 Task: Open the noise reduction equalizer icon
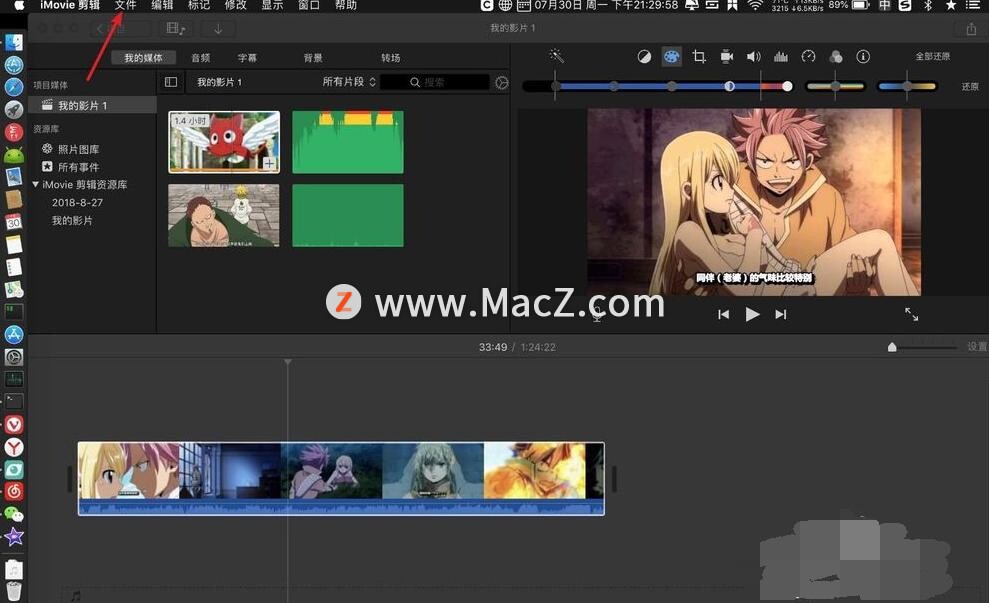(781, 57)
